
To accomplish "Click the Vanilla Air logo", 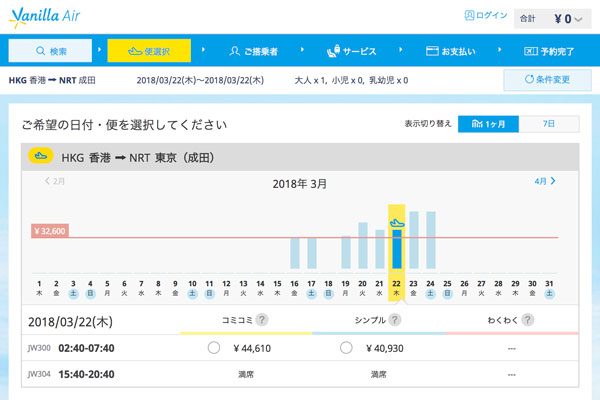I will click(44, 17).
